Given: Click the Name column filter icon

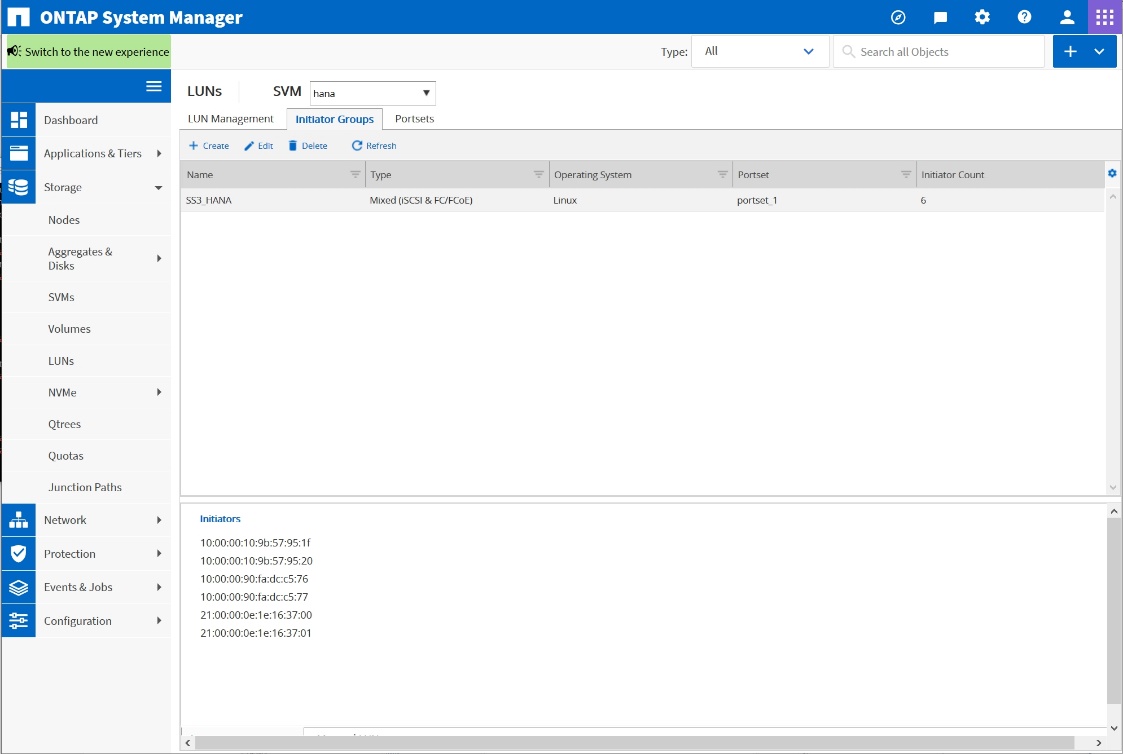Looking at the screenshot, I should tap(354, 175).
